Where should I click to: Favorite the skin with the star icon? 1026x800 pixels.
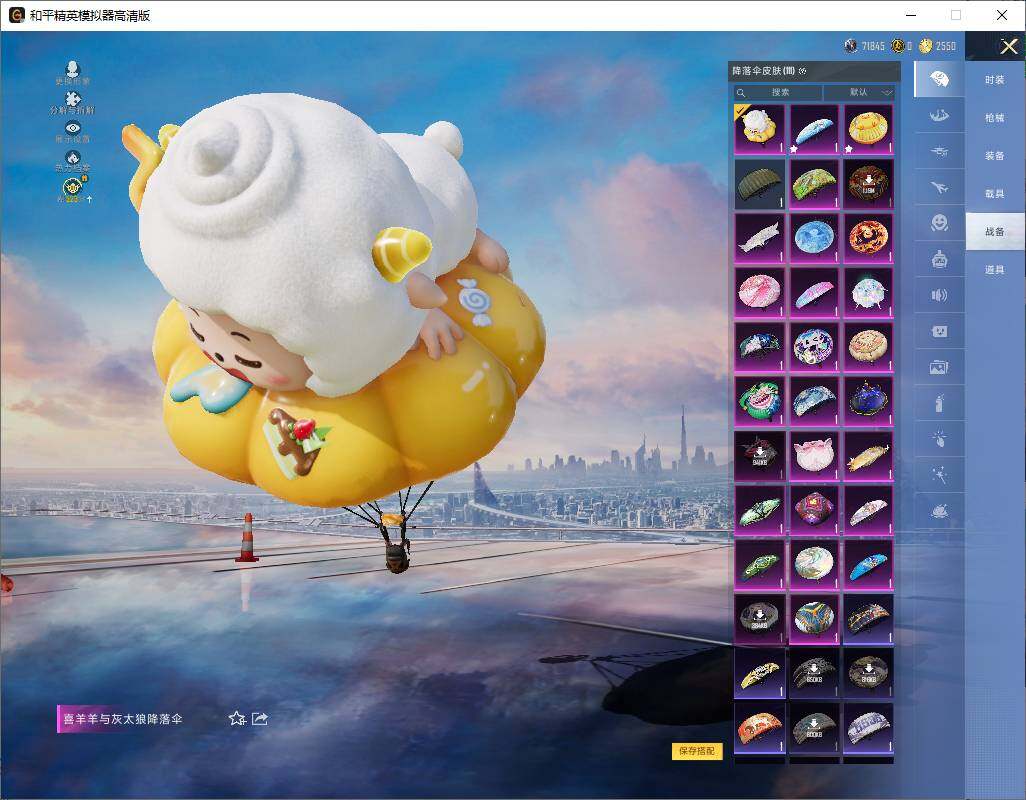[x=237, y=718]
